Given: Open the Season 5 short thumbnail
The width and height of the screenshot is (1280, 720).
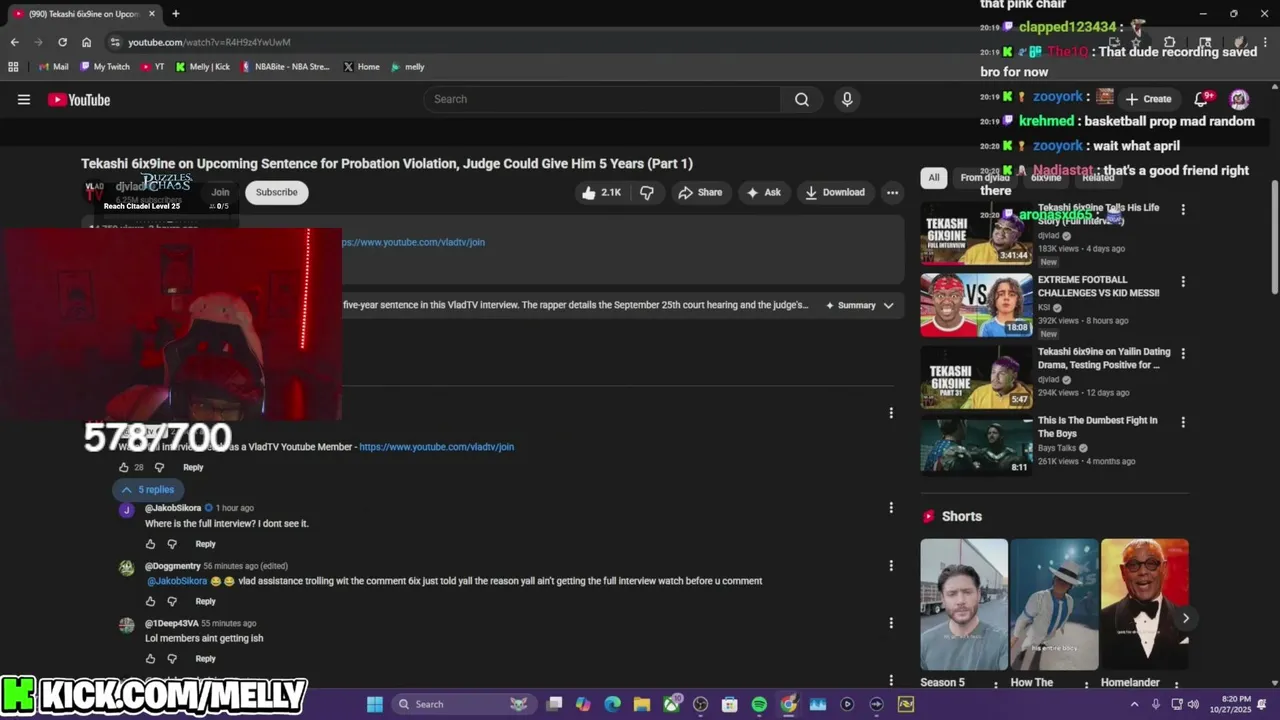Looking at the screenshot, I should coord(964,604).
